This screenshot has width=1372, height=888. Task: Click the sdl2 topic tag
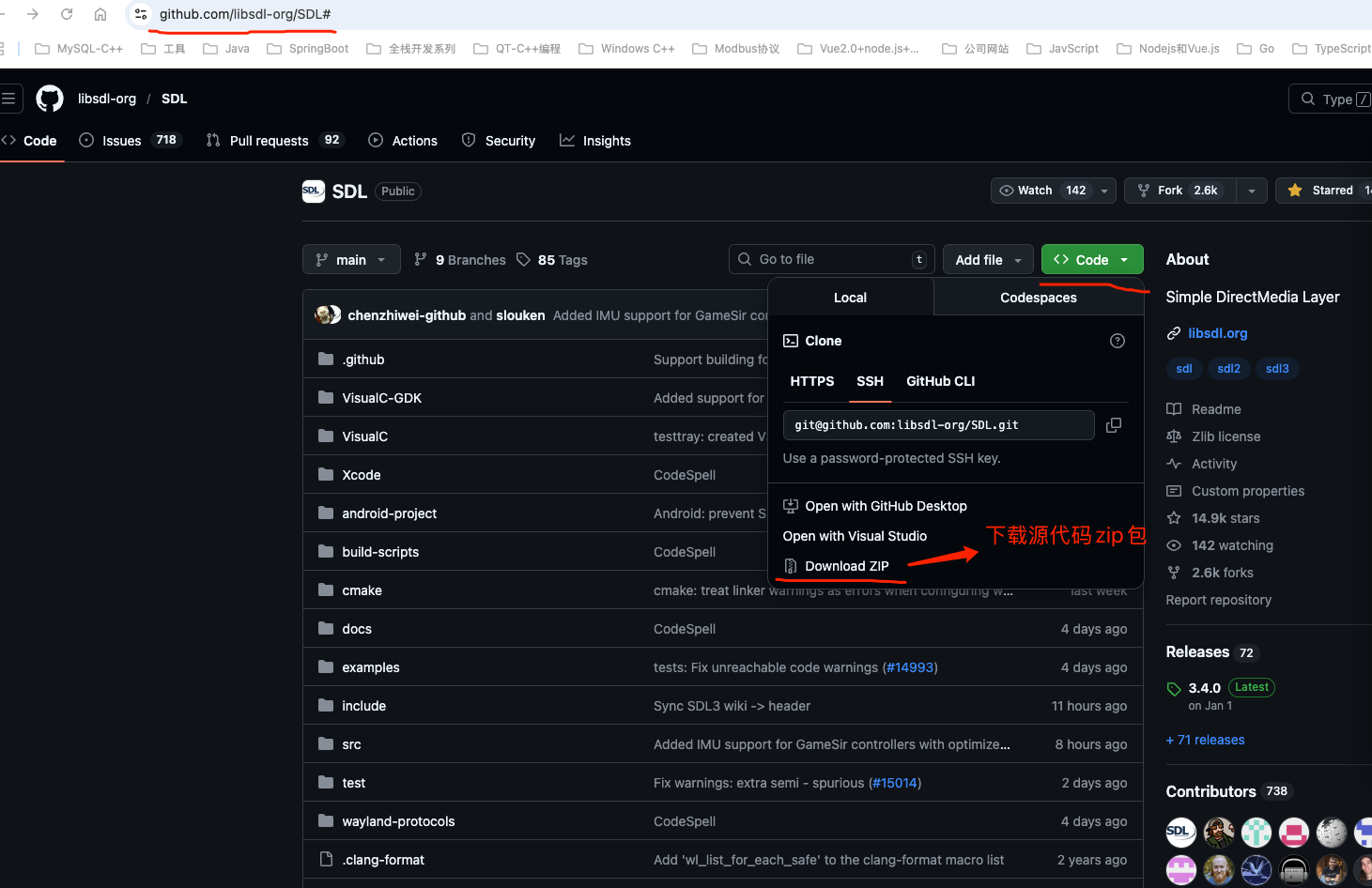1229,369
